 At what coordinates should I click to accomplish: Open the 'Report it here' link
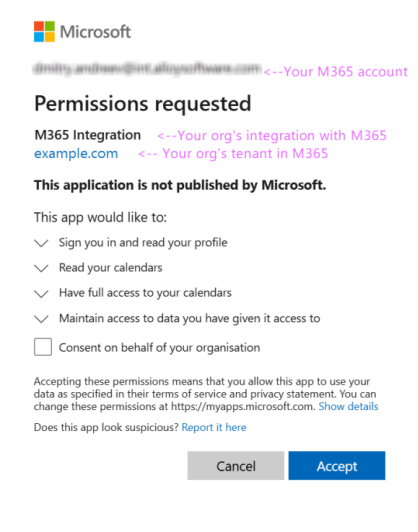(x=214, y=427)
